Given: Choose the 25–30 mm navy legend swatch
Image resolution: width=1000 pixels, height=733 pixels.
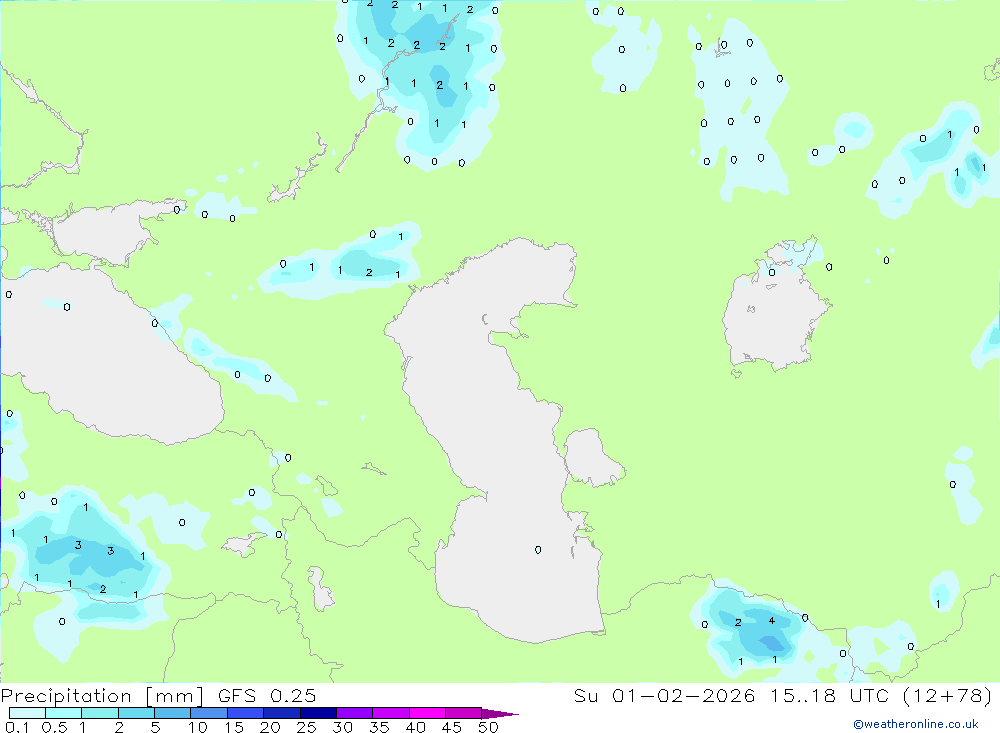Looking at the screenshot, I should point(318,713).
